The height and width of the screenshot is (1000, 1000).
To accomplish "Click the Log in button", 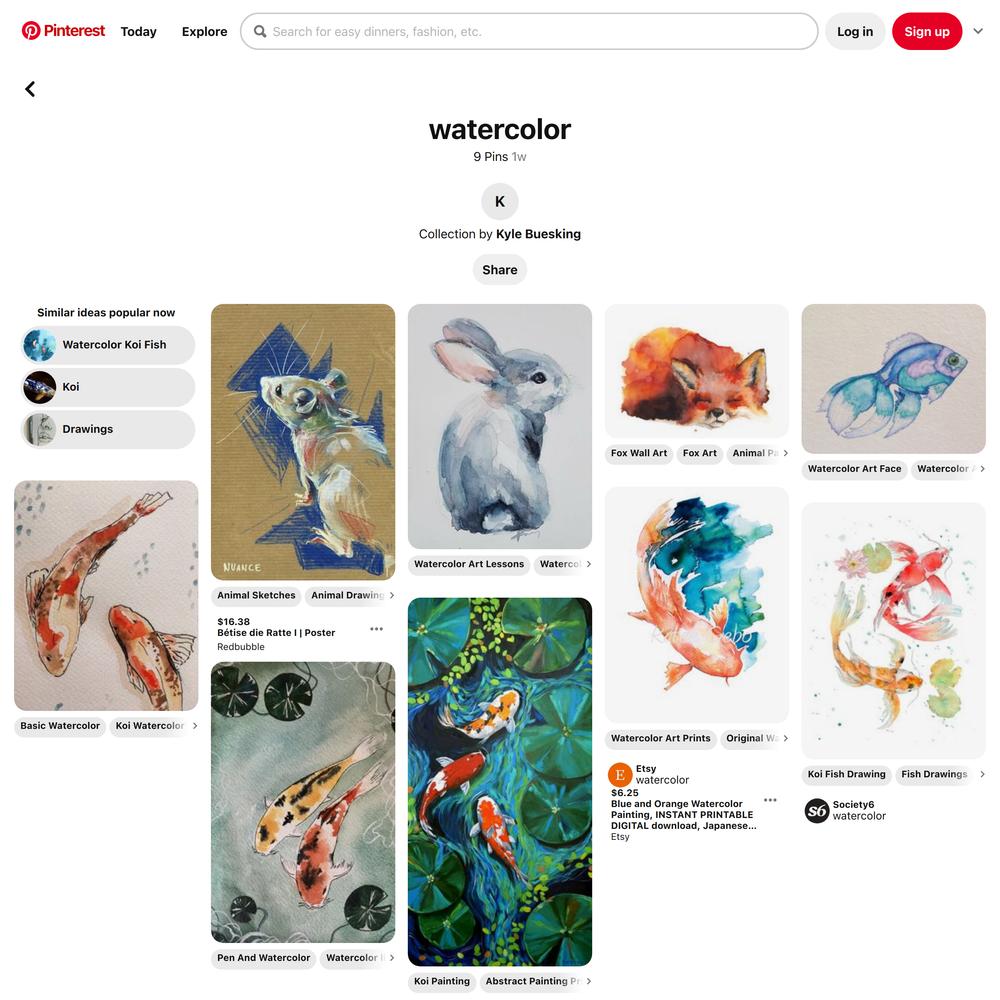I will (855, 31).
